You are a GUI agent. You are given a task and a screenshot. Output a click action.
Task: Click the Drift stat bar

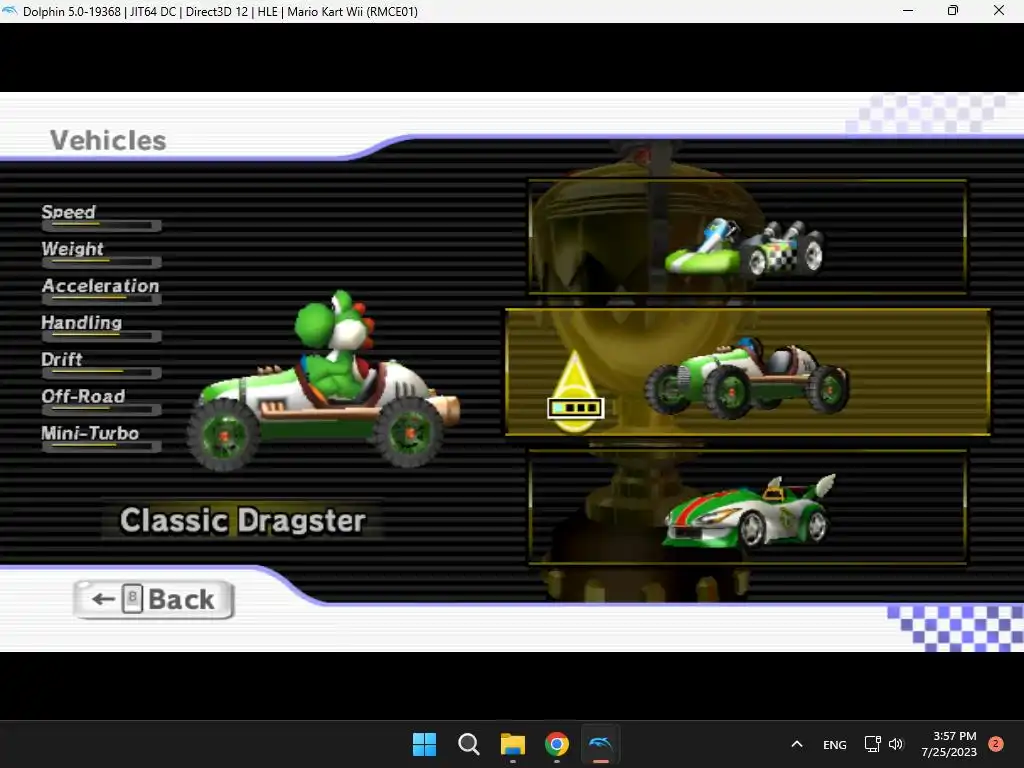[101, 373]
